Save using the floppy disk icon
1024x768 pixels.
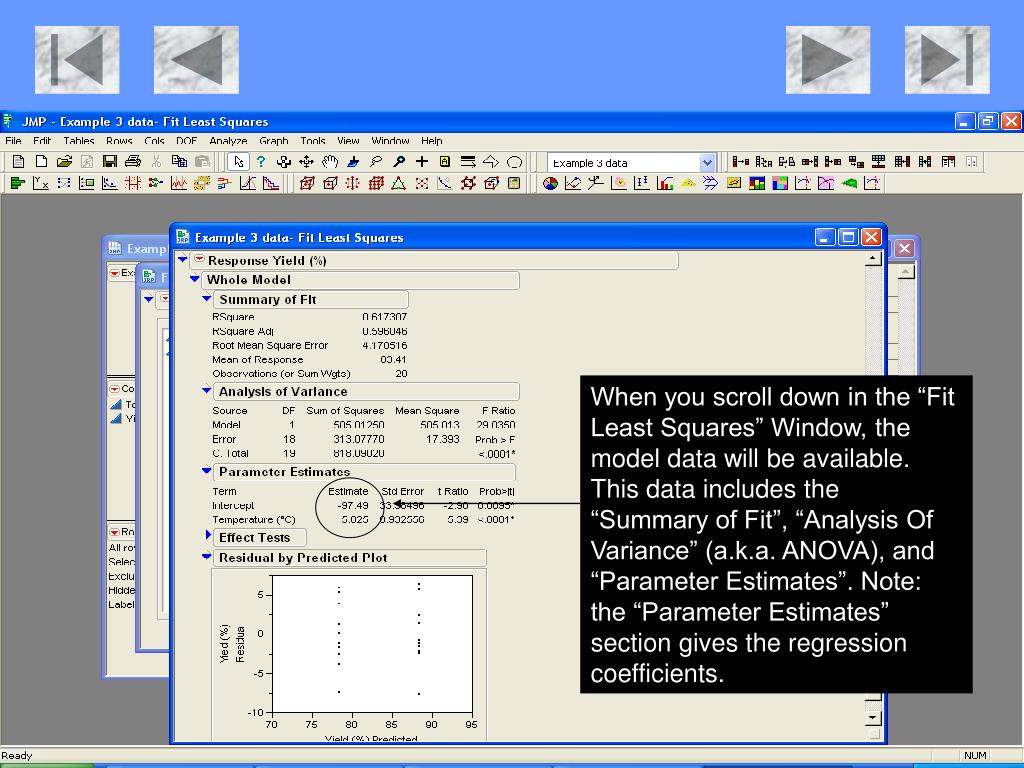click(x=110, y=162)
